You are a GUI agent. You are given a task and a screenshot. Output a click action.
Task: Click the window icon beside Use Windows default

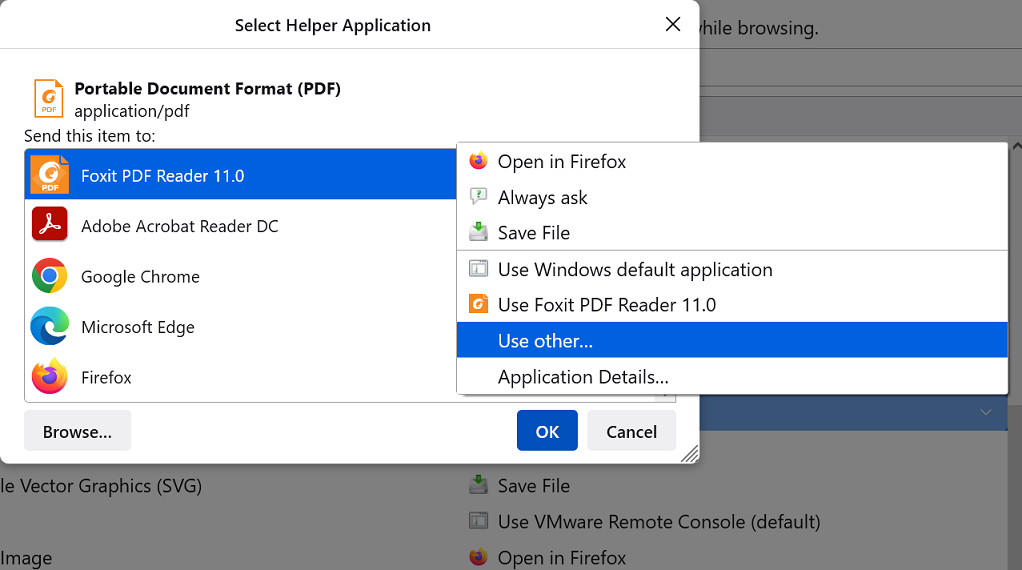click(478, 268)
